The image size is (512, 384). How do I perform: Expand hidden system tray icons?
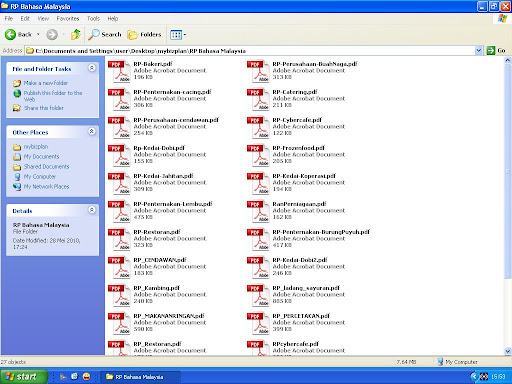(473, 377)
